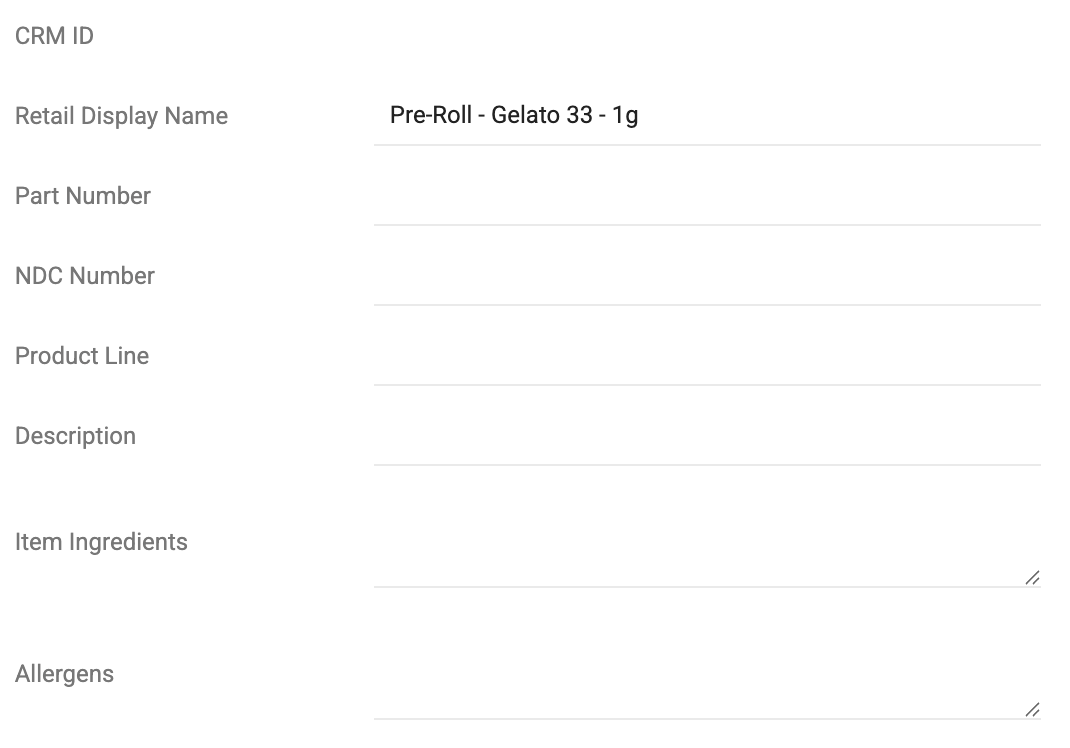Click the Product Line label

coord(82,356)
